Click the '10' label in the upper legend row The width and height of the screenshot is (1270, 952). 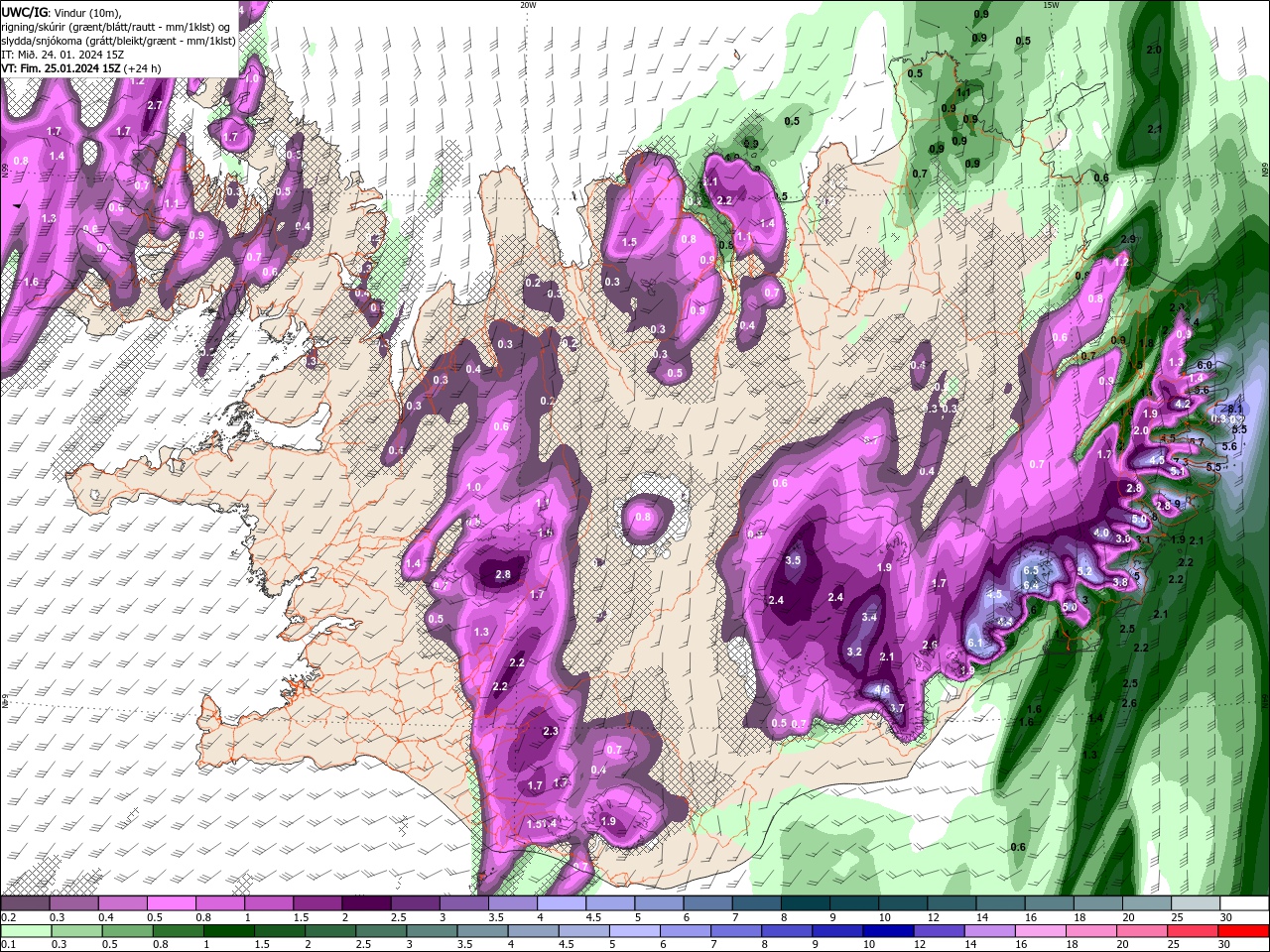point(884,917)
